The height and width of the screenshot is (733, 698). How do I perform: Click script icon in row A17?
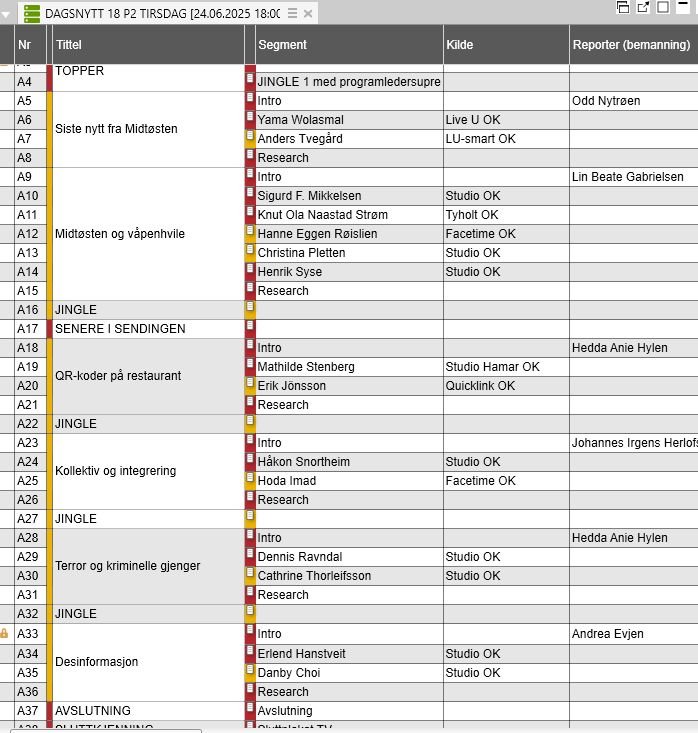click(x=250, y=325)
